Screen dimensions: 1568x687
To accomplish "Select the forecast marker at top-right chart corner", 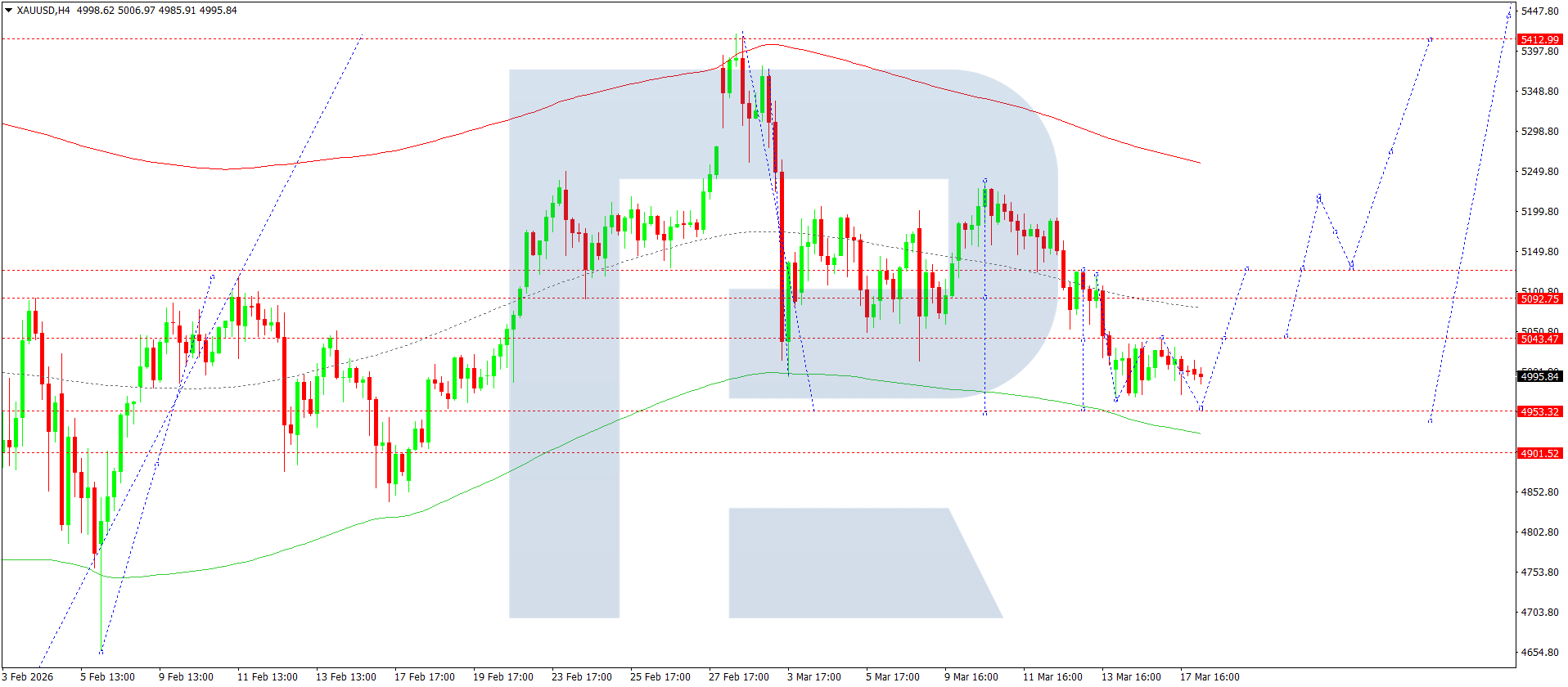I will (x=1509, y=12).
